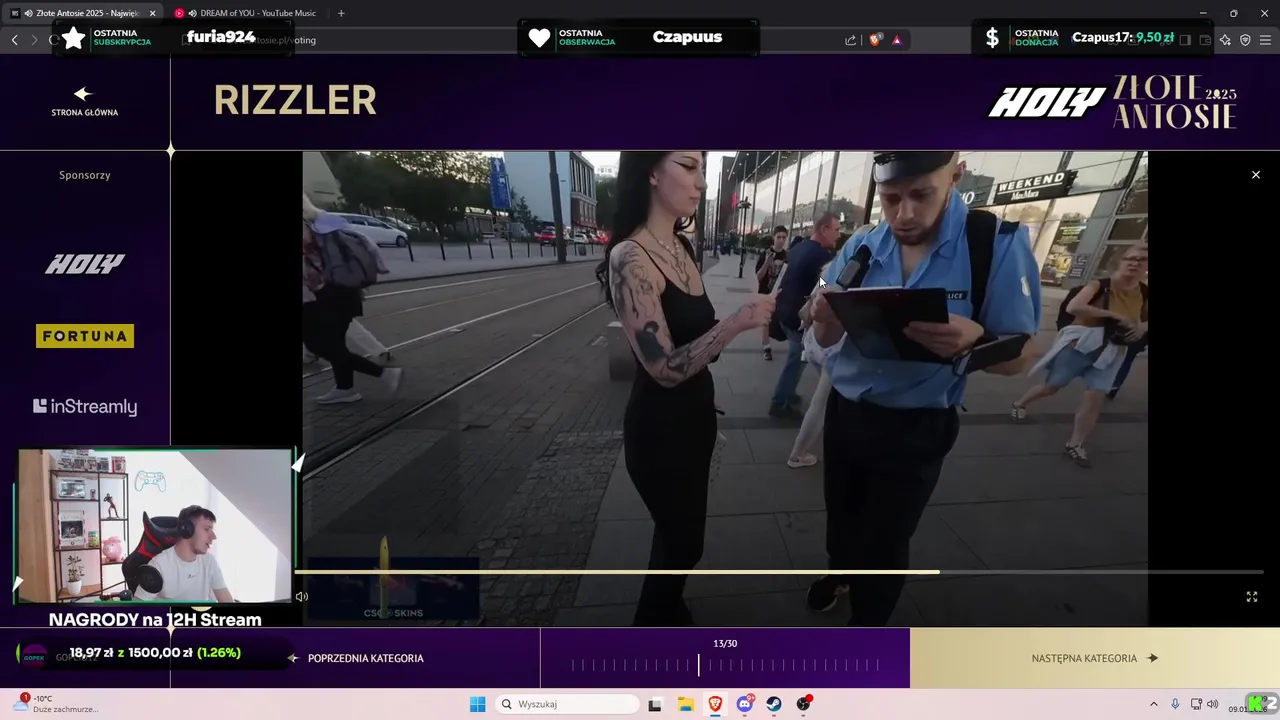Click the Sponsorzy label
The height and width of the screenshot is (720, 1280).
(x=85, y=175)
